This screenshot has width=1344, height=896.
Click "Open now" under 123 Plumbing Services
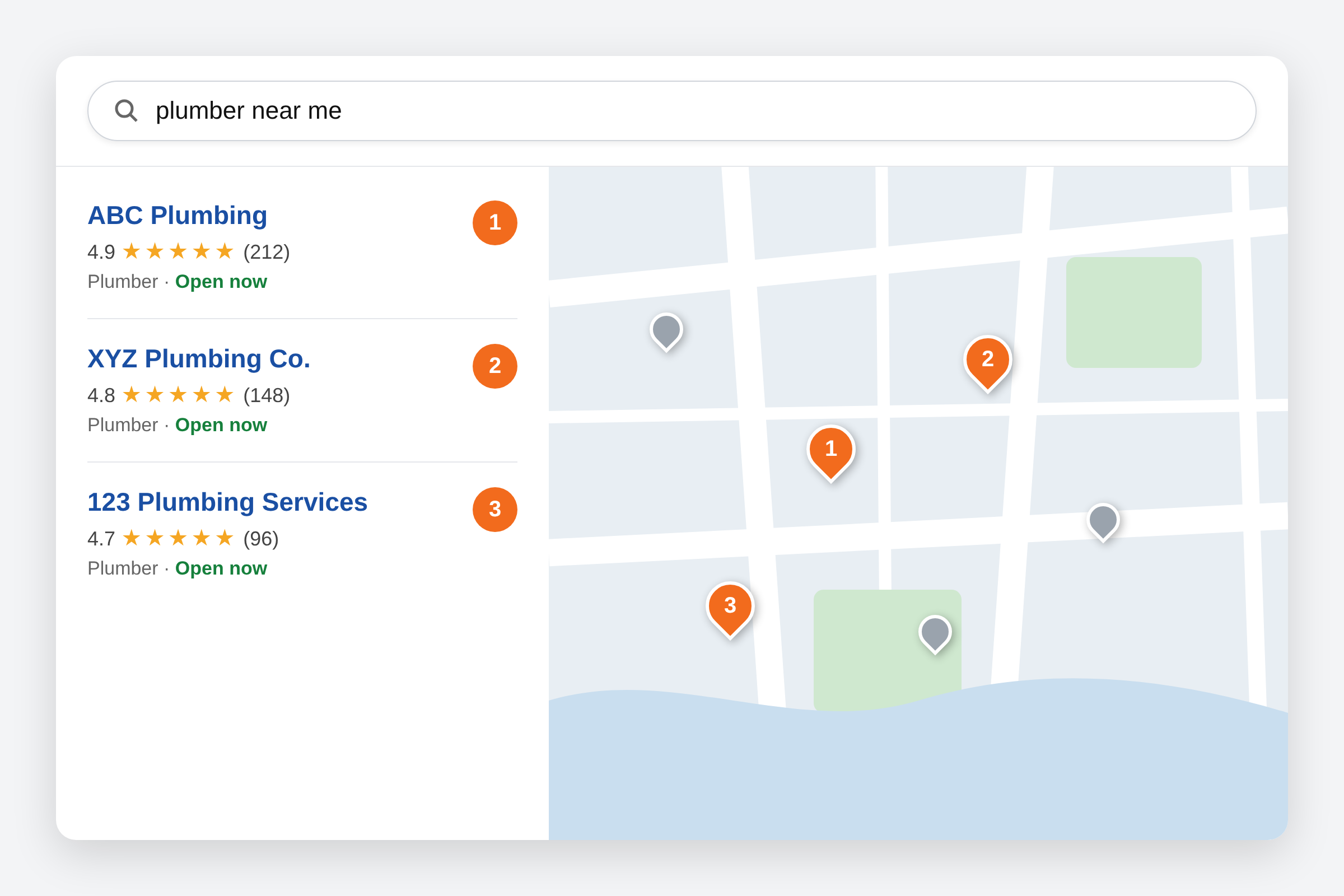pos(221,568)
